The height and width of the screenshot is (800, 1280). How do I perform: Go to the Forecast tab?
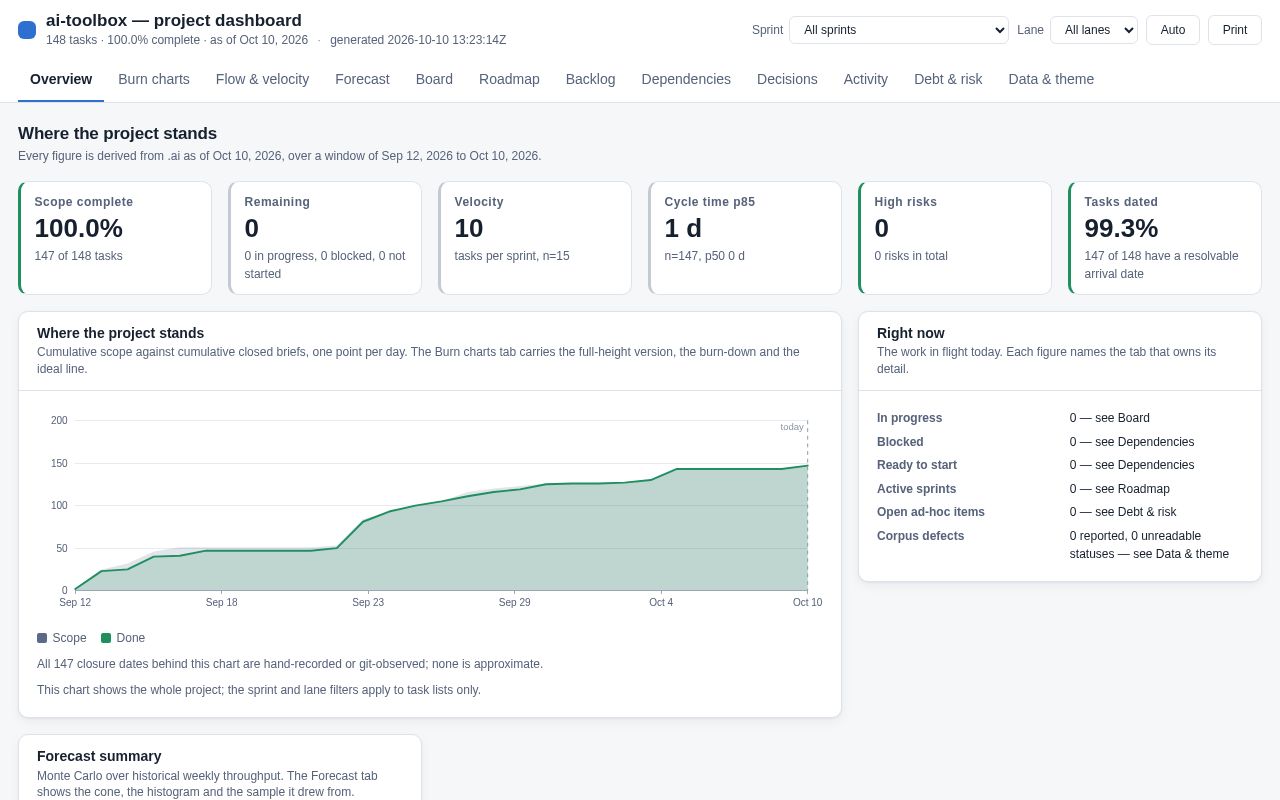(x=362, y=79)
